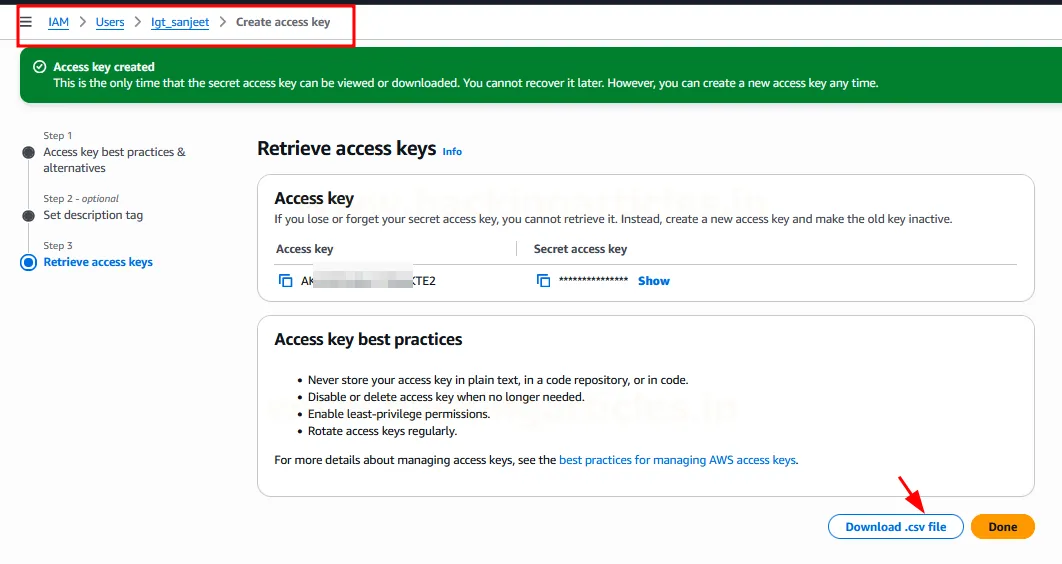This screenshot has height=564, width=1062.
Task: Show the hidden secret access key
Action: [653, 281]
